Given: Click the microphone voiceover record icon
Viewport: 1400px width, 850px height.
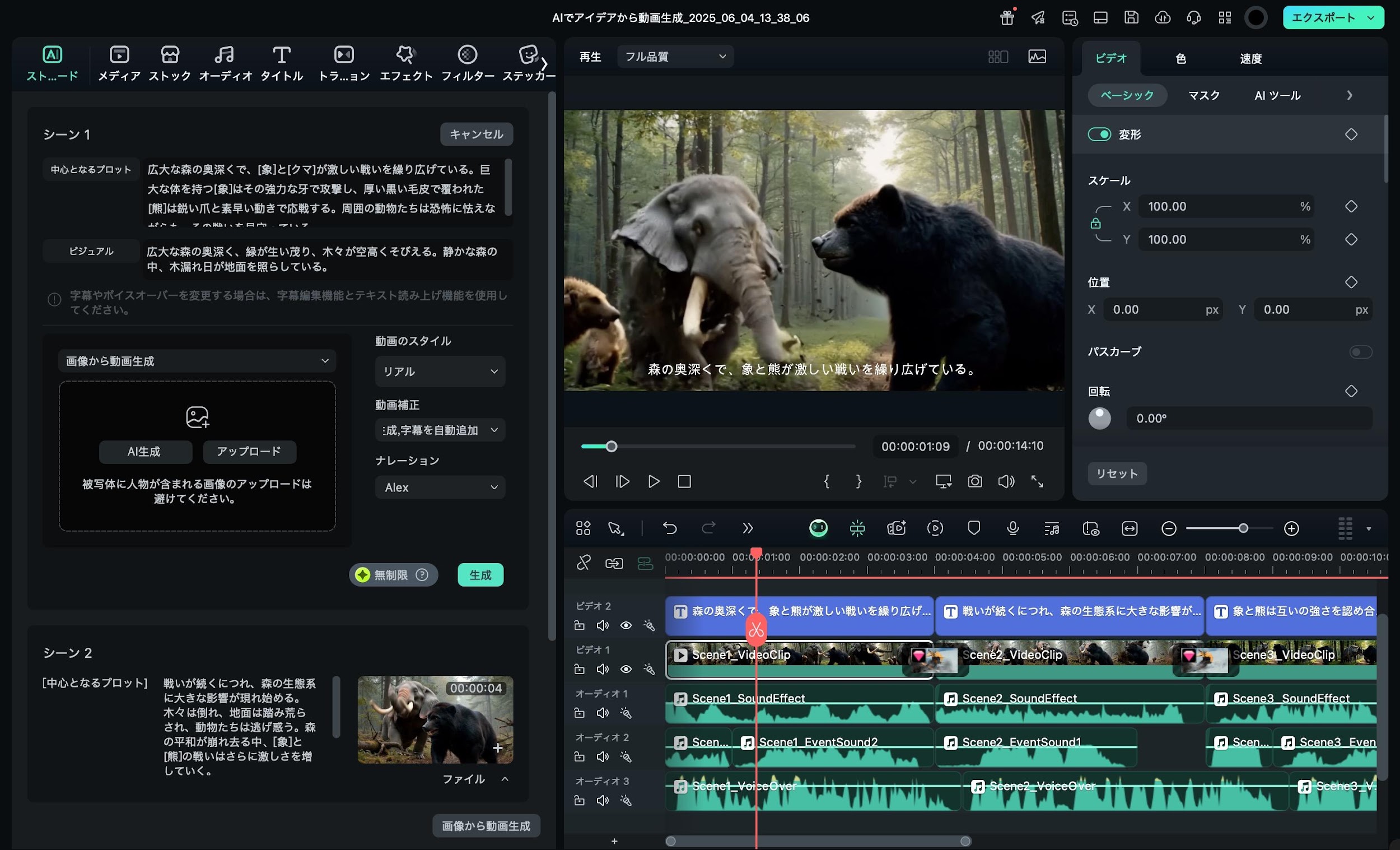Looking at the screenshot, I should 1012,528.
